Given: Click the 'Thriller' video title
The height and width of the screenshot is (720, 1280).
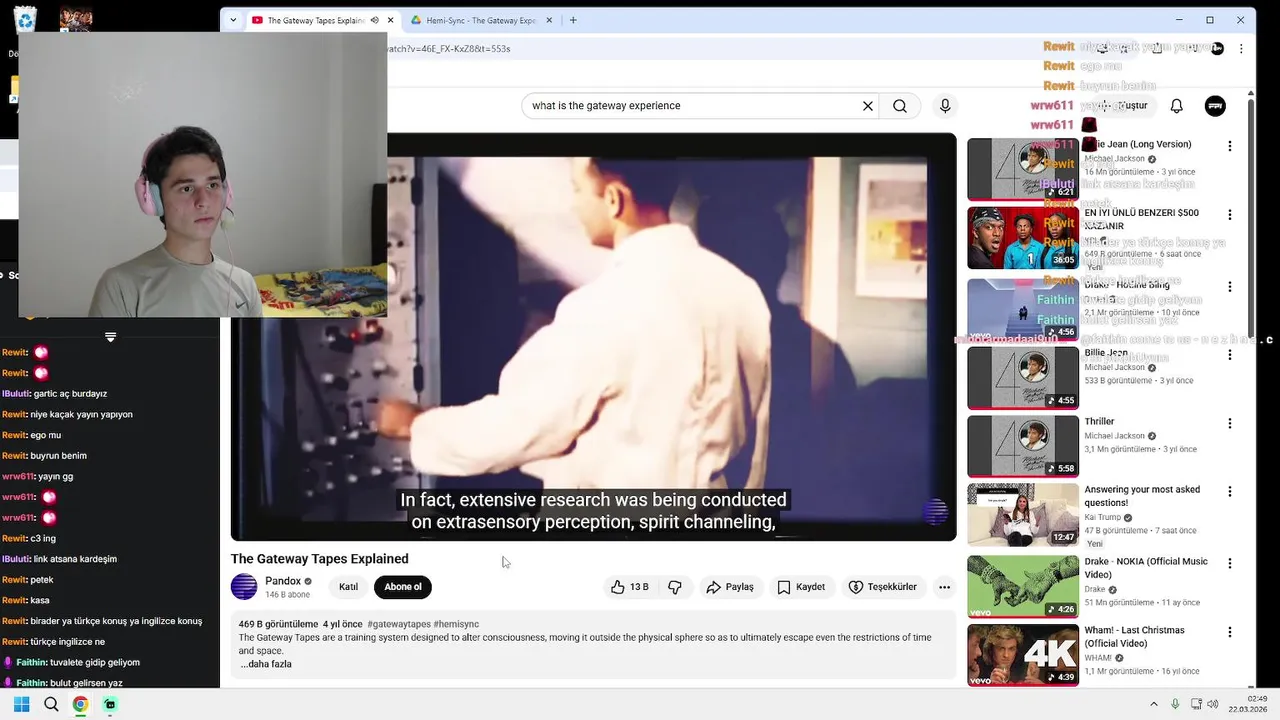Looking at the screenshot, I should pyautogui.click(x=1099, y=422).
